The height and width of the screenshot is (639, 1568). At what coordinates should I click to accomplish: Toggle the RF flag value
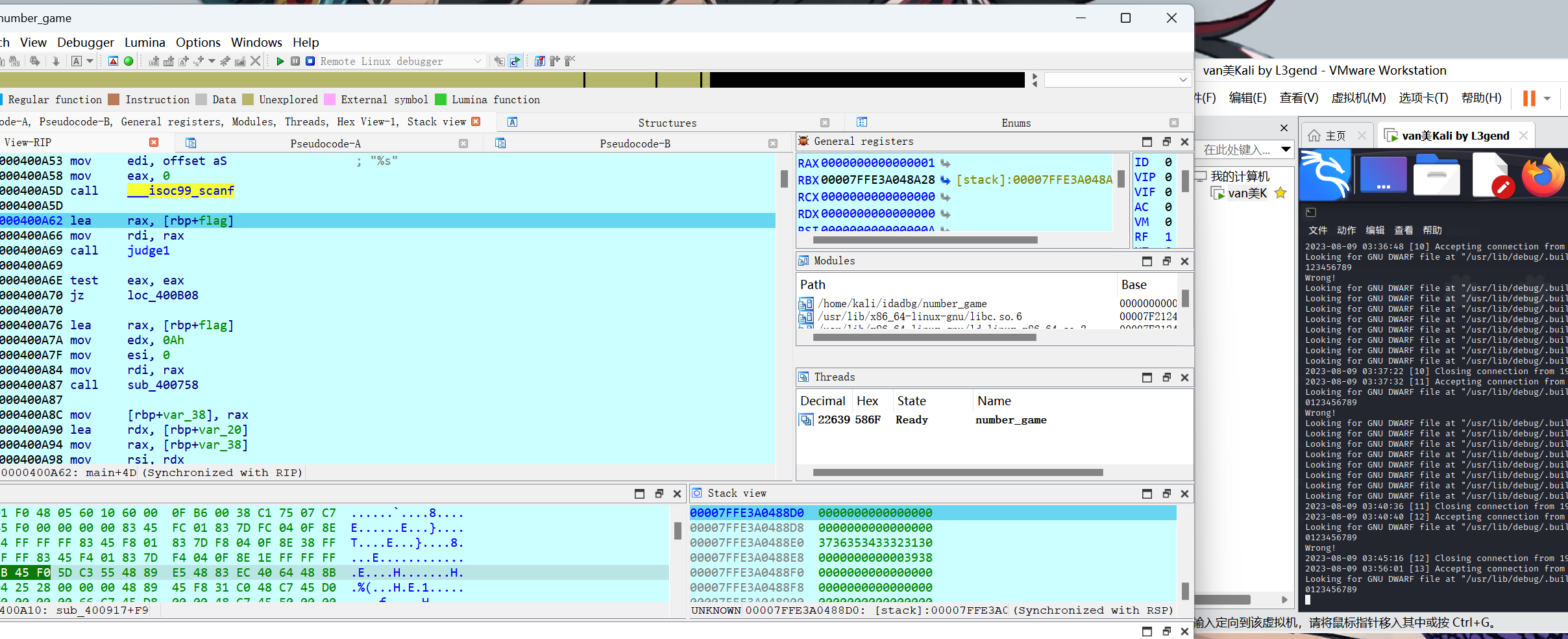pos(1168,237)
